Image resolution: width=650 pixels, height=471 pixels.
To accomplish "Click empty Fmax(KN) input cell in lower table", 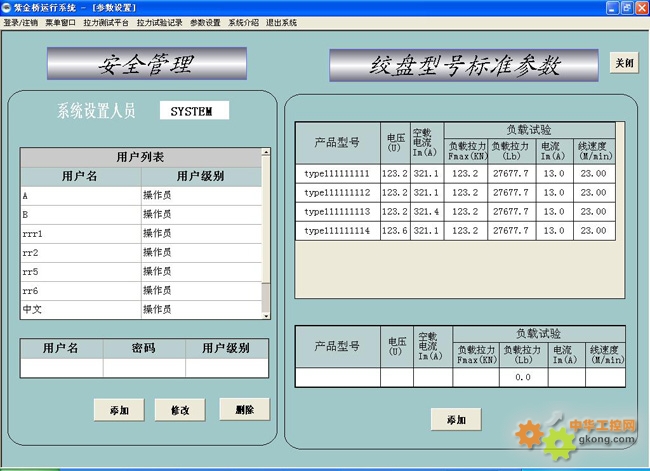I will click(x=476, y=377).
